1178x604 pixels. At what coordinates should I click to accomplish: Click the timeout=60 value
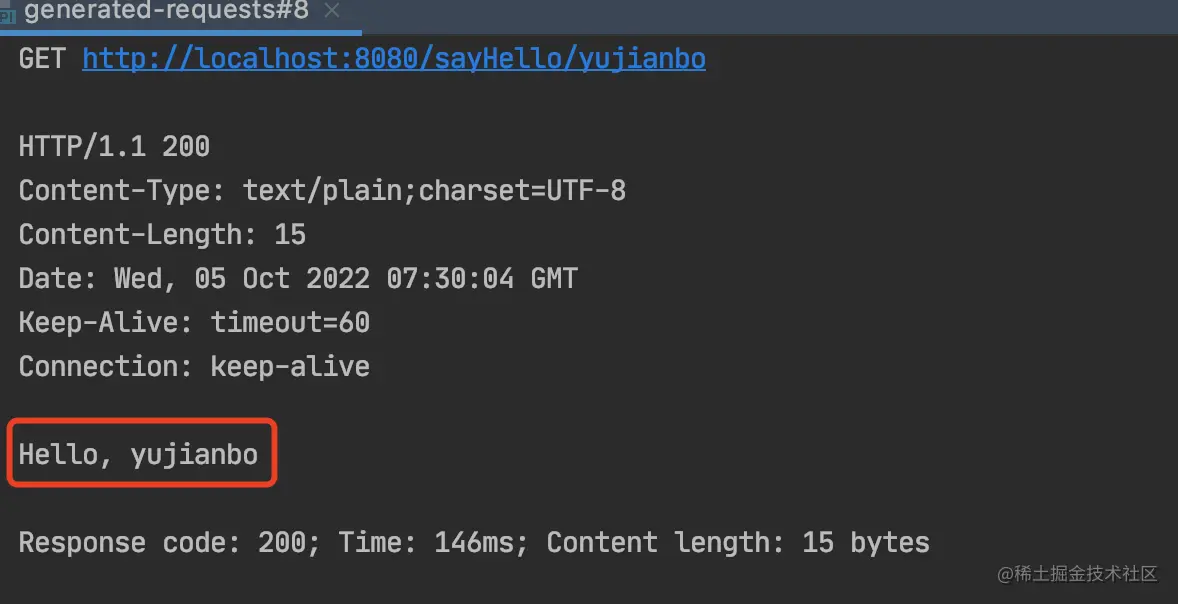[290, 322]
